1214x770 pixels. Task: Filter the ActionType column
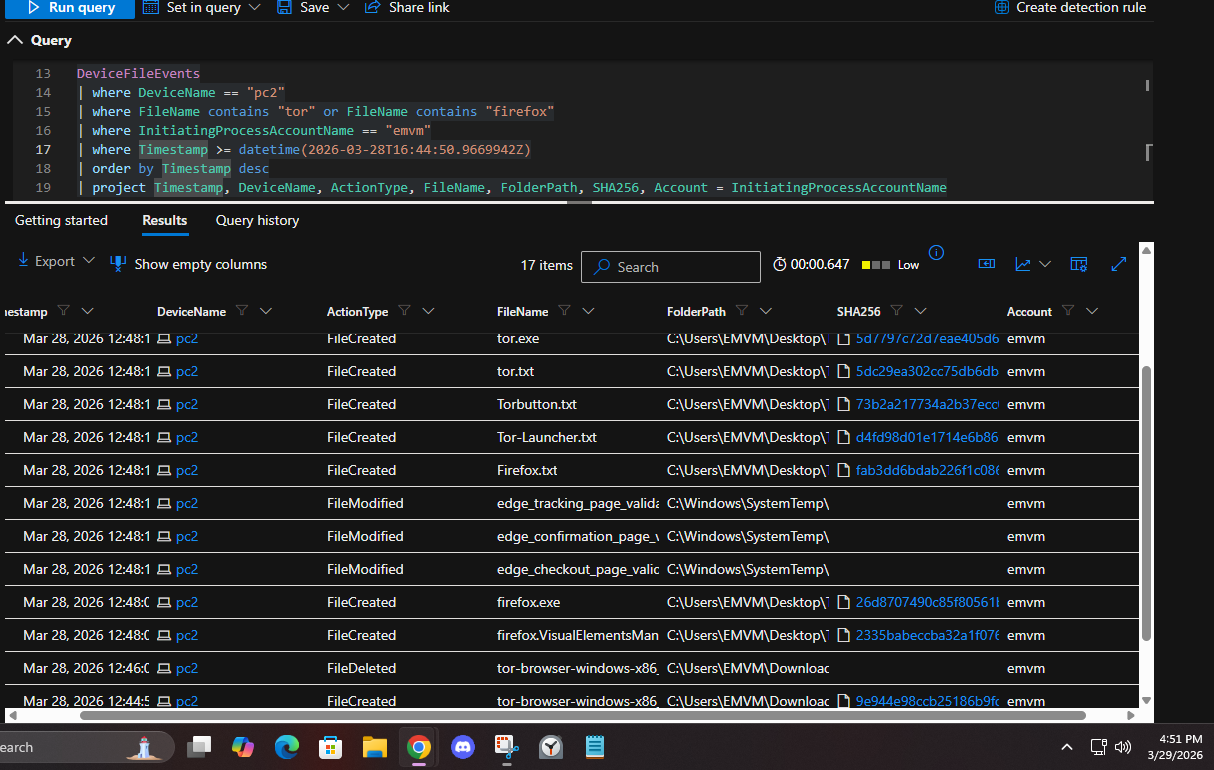point(406,311)
